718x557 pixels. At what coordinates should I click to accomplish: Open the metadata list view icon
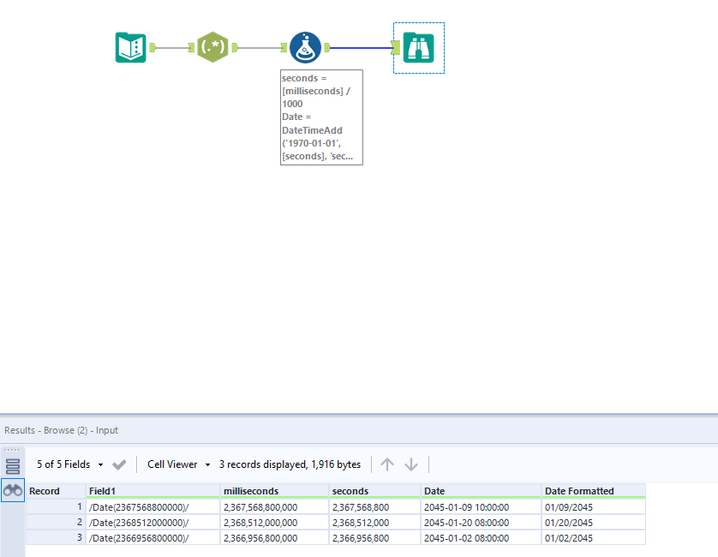tap(13, 465)
